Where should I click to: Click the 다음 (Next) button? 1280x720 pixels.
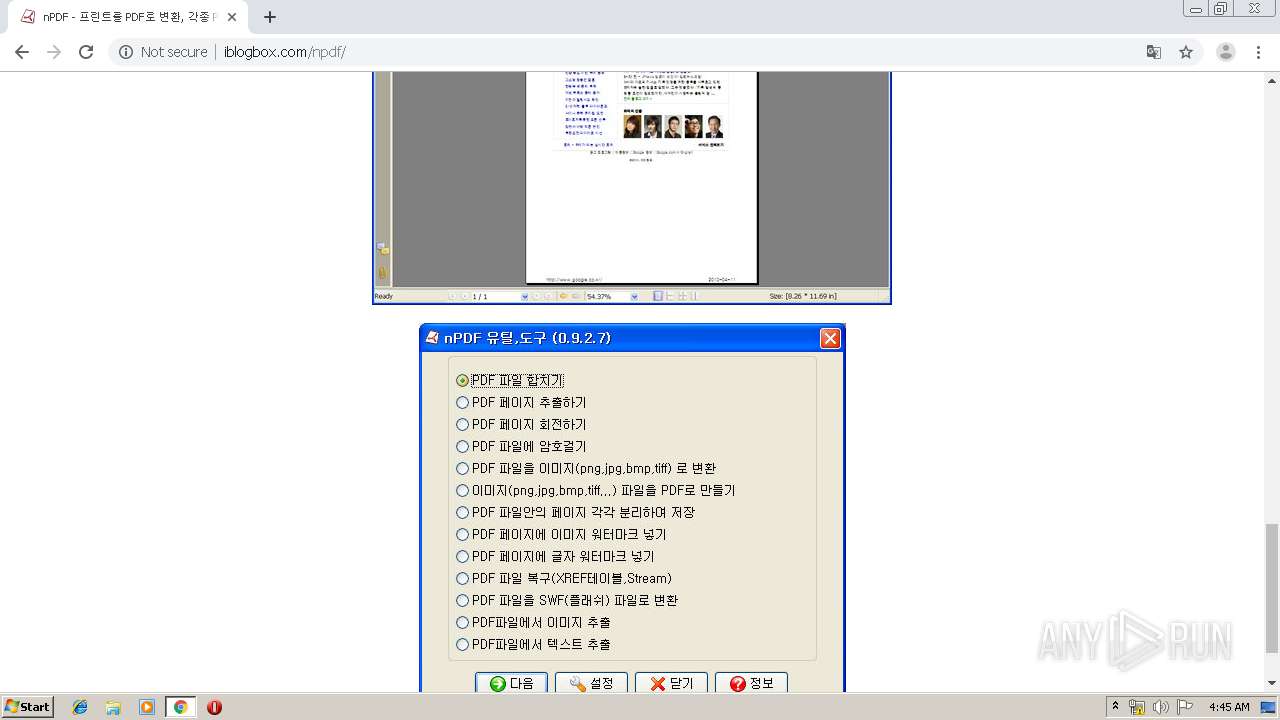click(511, 683)
